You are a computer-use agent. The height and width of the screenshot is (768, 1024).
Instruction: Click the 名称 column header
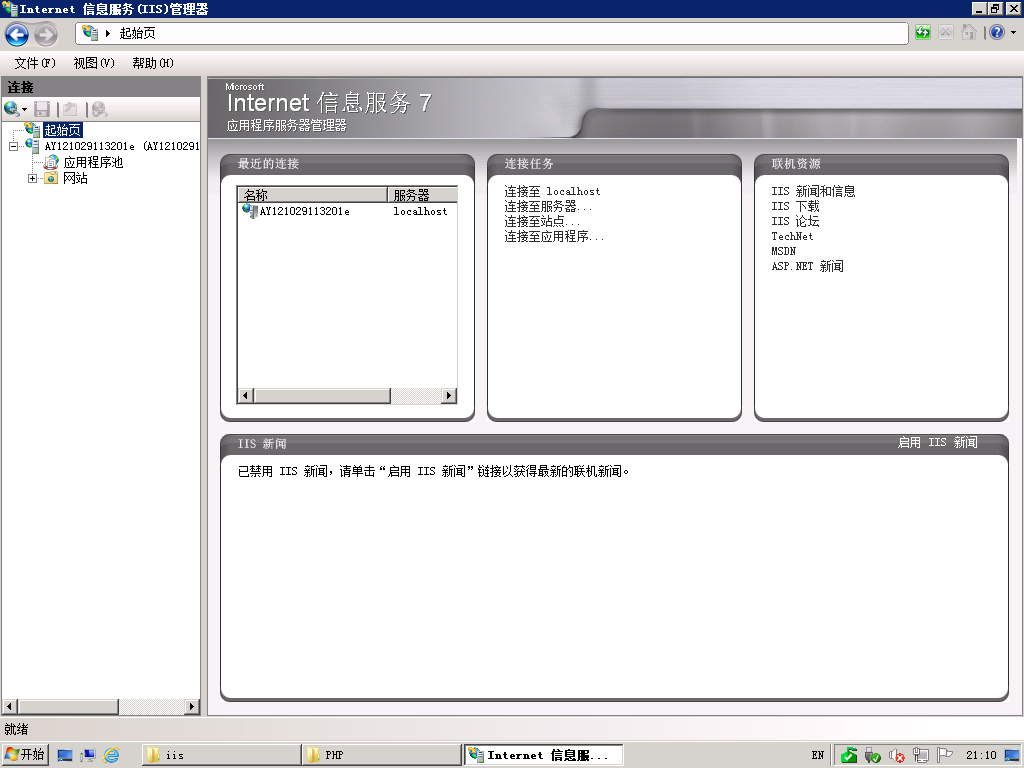[x=312, y=195]
